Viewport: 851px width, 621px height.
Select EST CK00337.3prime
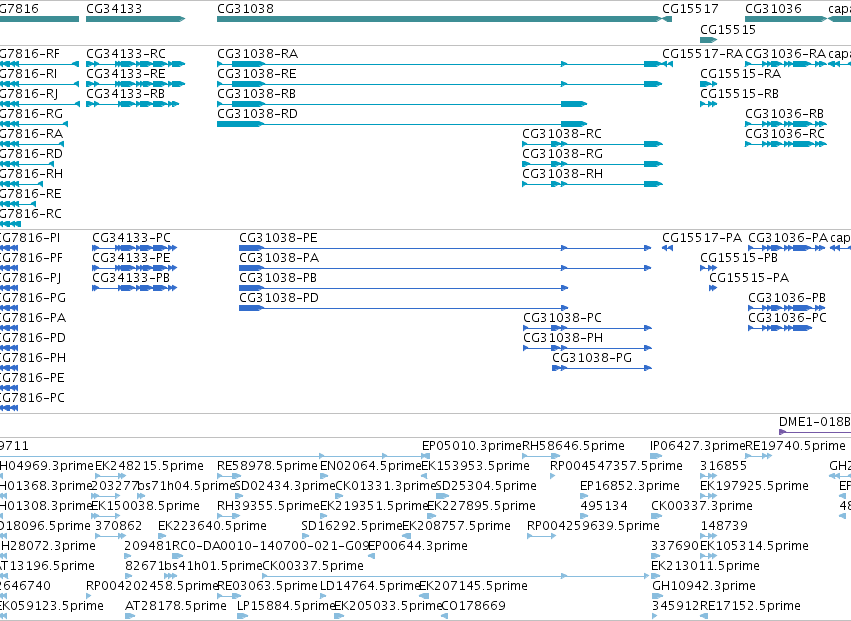[656, 516]
